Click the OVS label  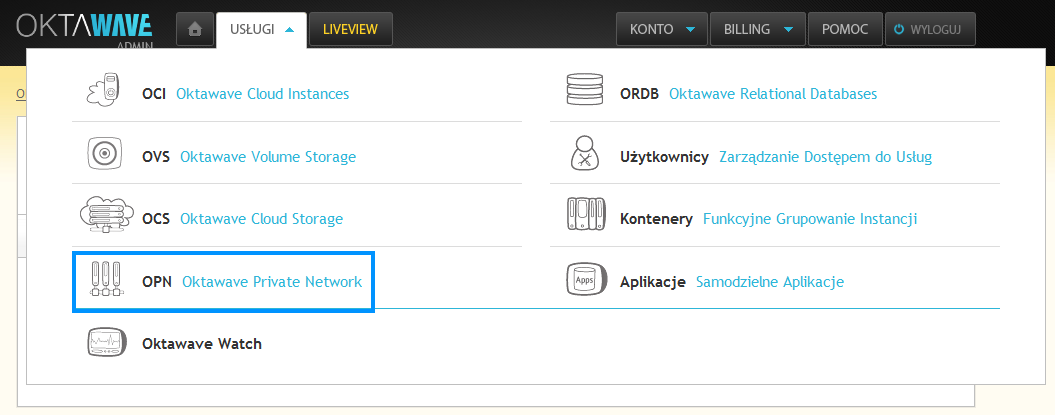pos(156,157)
